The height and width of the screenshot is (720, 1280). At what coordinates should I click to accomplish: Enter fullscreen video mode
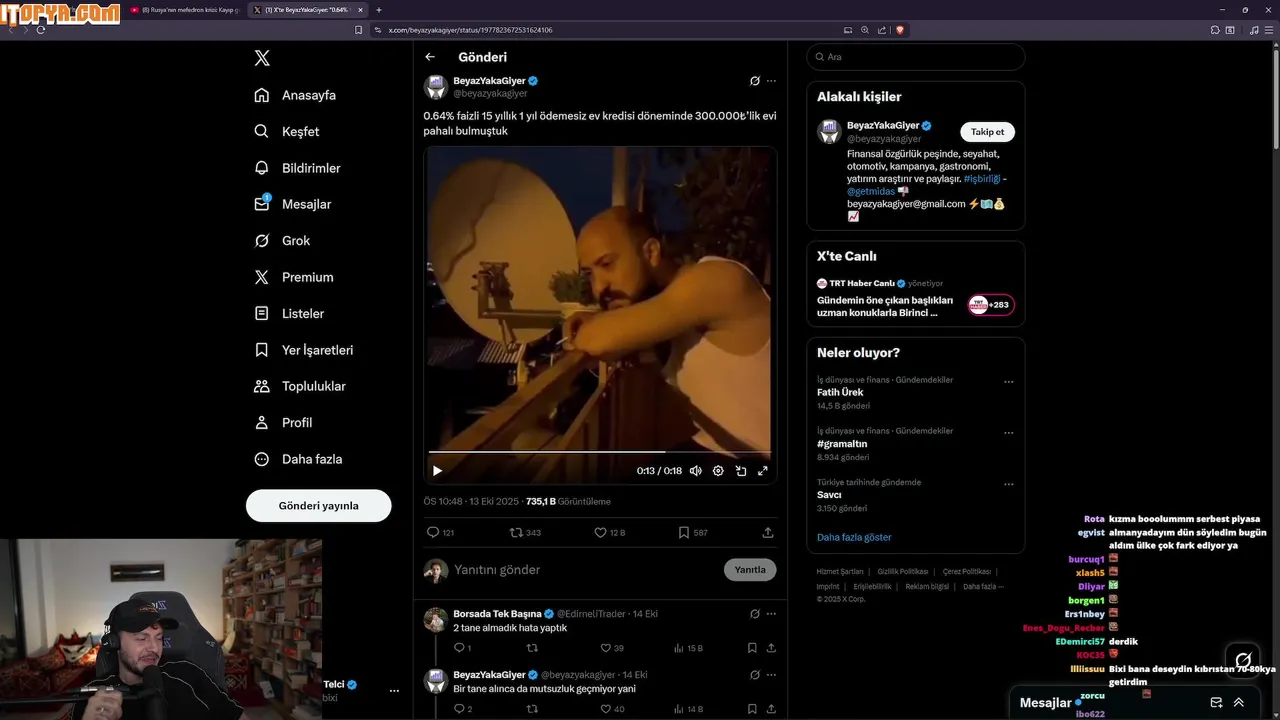[x=763, y=470]
